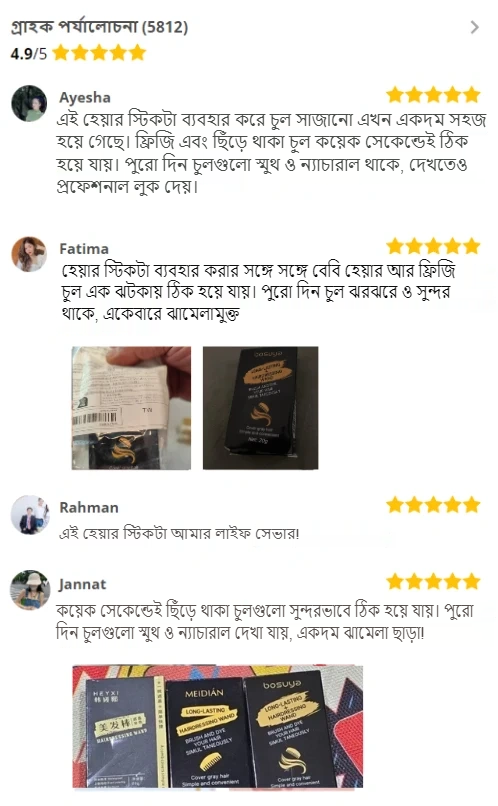Select the Jannat reviewer name
The image size is (498, 806).
tap(82, 584)
